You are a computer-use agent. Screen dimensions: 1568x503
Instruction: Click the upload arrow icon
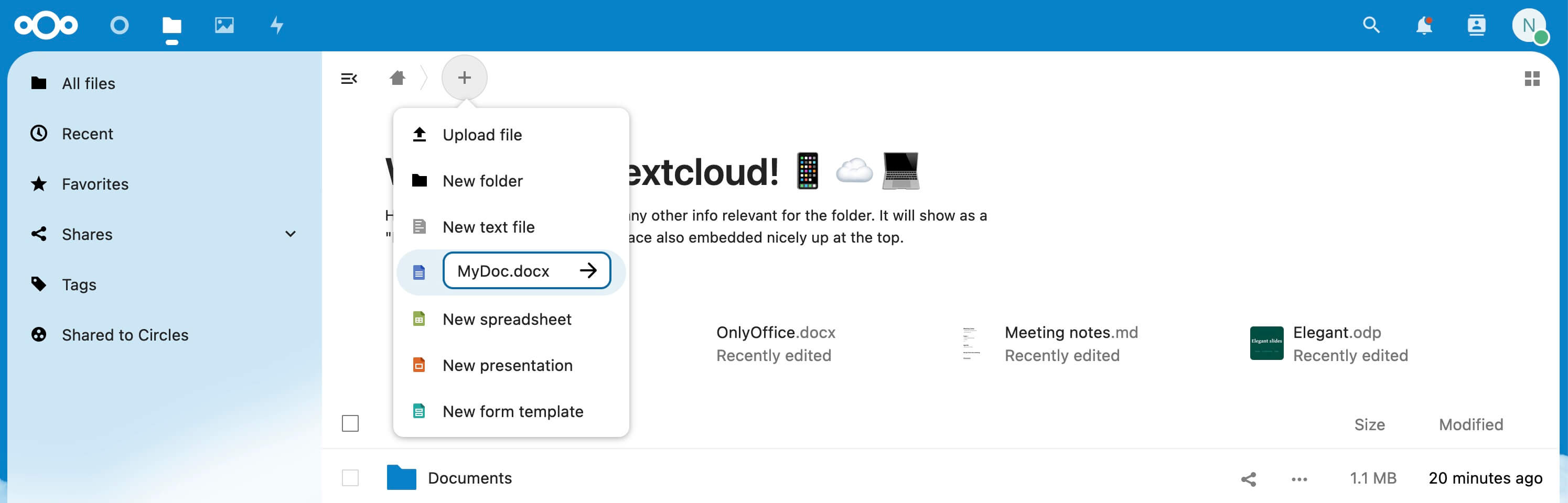420,135
